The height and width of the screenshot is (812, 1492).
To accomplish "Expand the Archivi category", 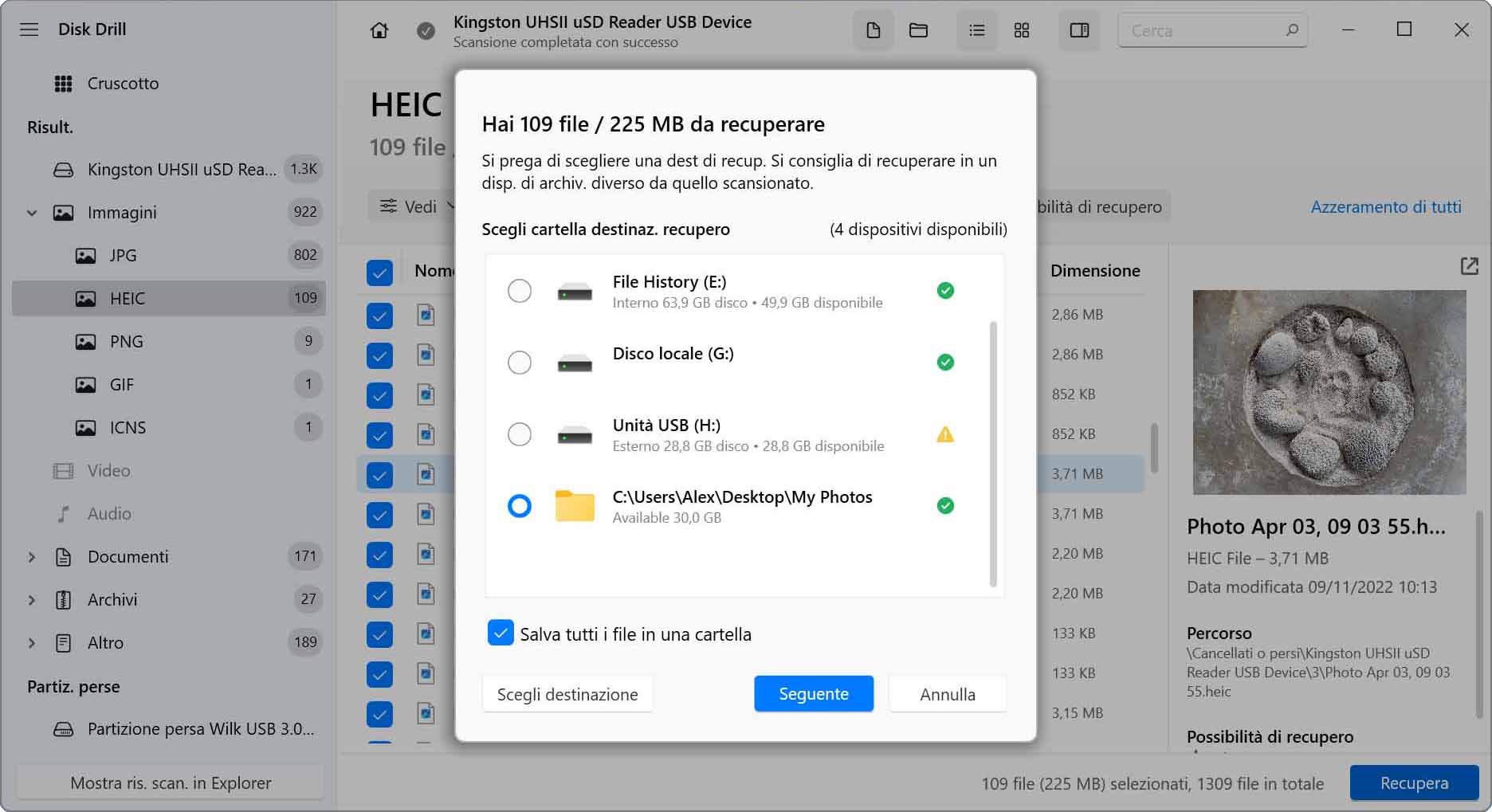I will click(32, 600).
